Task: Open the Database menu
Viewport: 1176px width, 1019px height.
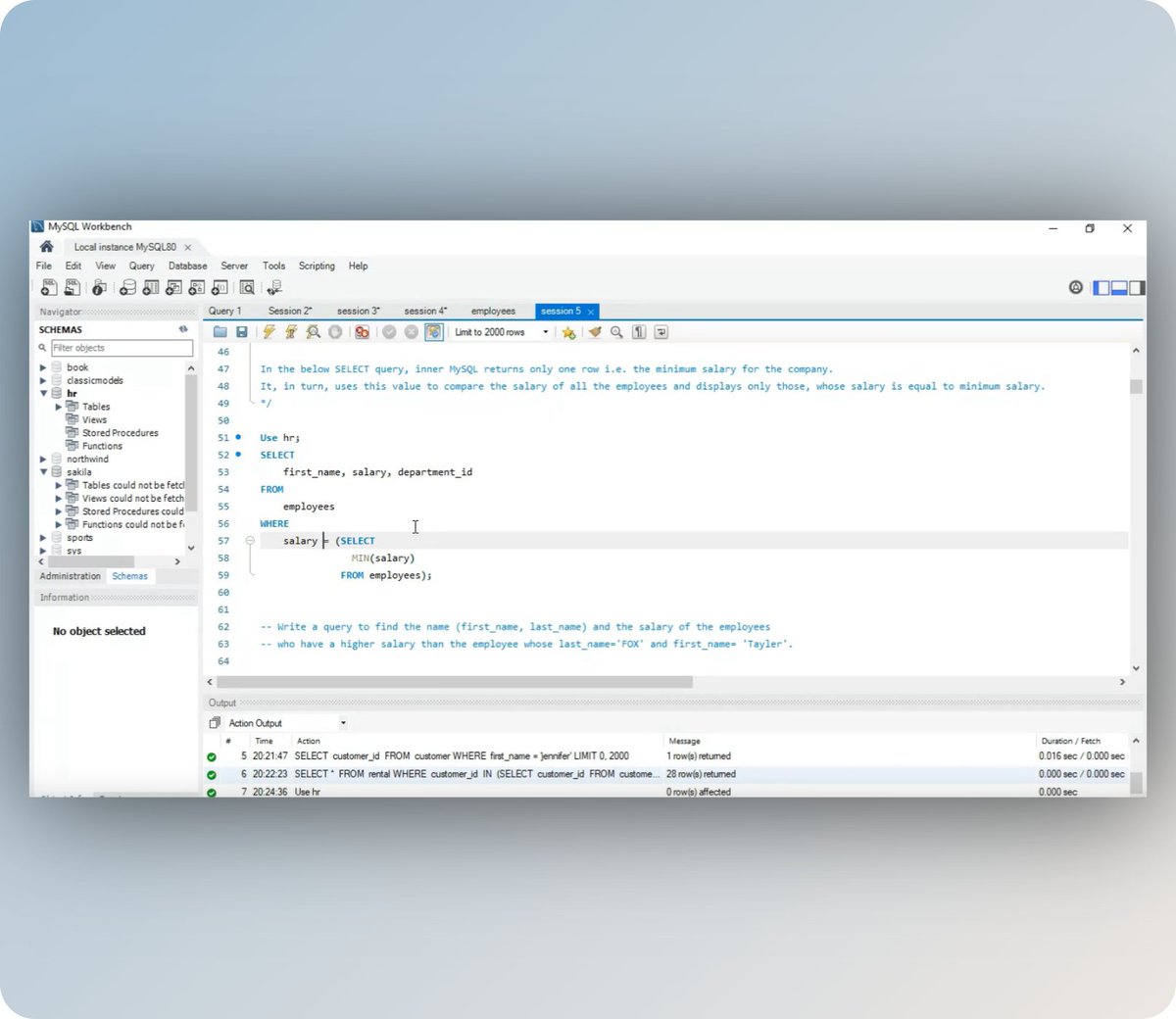Action: coord(187,266)
